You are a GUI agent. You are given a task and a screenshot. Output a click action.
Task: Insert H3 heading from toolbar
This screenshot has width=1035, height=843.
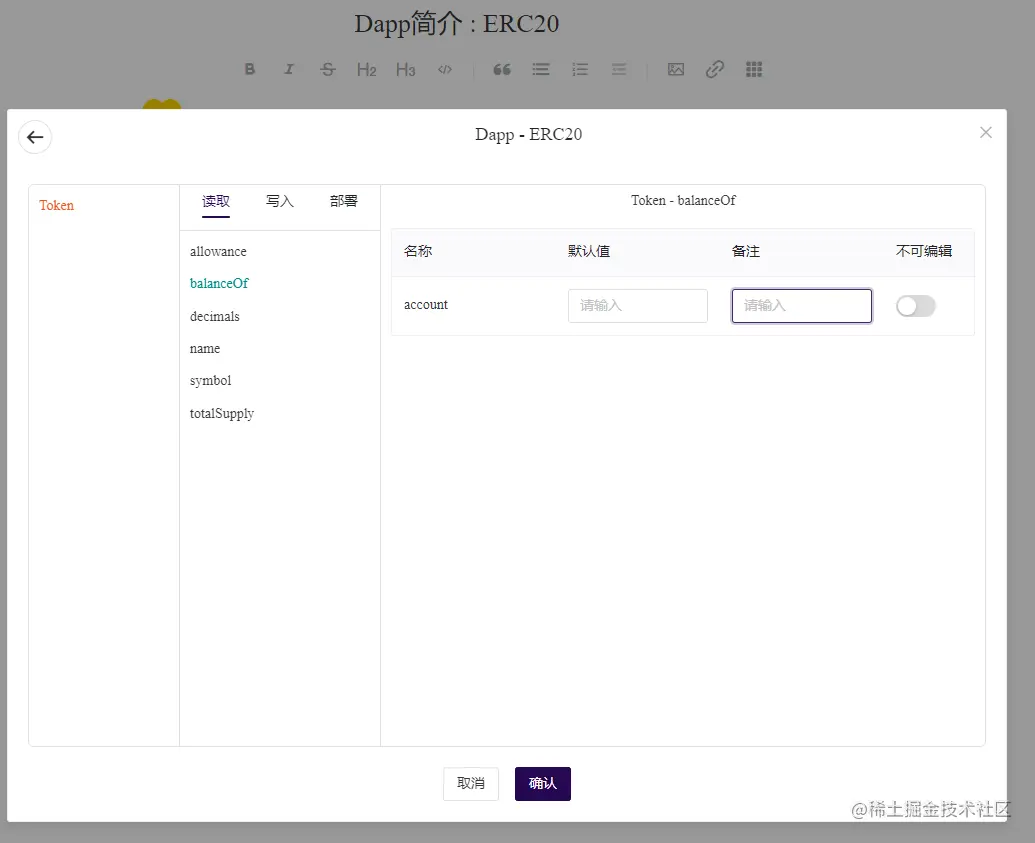(405, 69)
